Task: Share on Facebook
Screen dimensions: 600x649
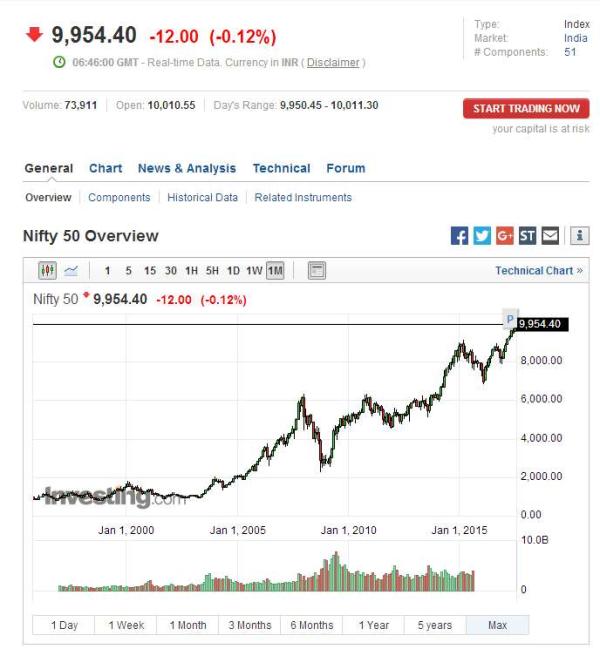Action: (459, 236)
